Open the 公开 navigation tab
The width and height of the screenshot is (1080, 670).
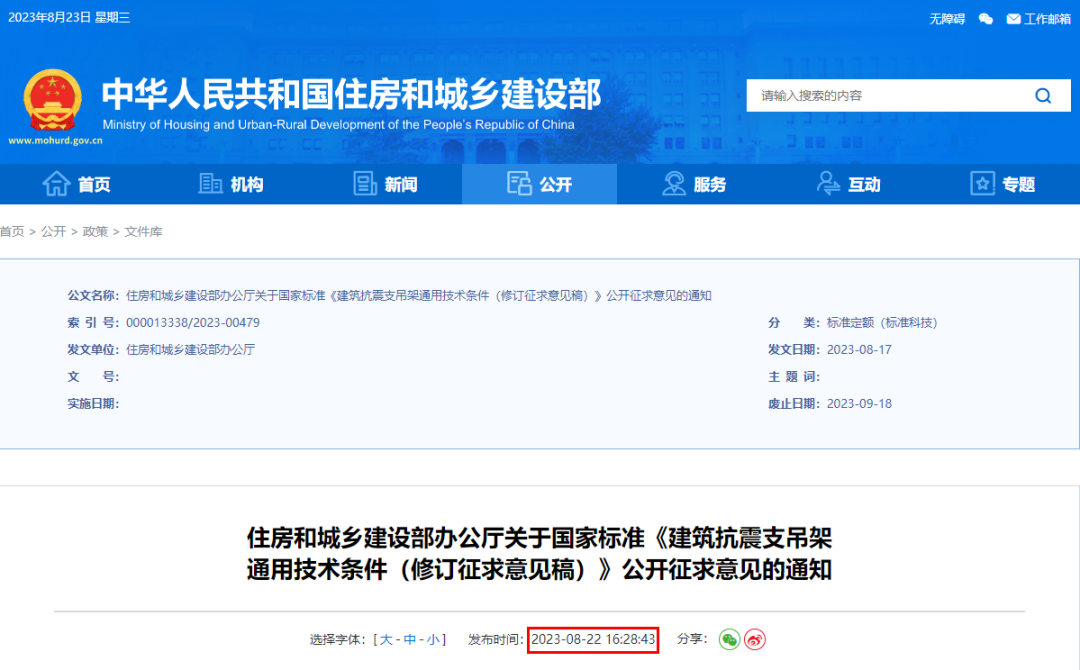pyautogui.click(x=539, y=184)
